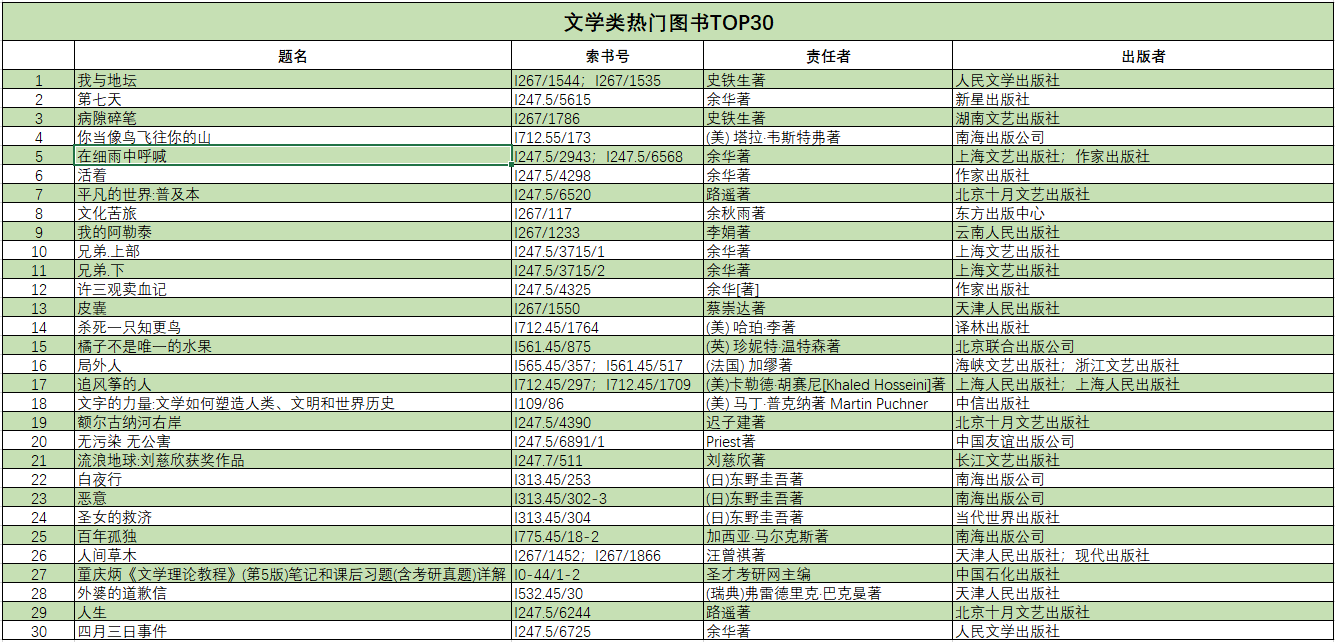Screen dimensions: 1335x642
Task: Select the cell 橘子不是唯一的水果
Action: (293, 347)
